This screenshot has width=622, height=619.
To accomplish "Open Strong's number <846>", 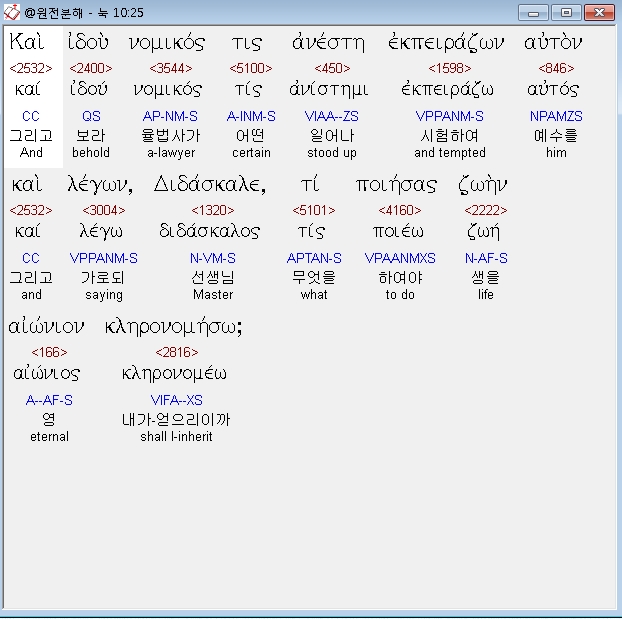I will (x=556, y=68).
